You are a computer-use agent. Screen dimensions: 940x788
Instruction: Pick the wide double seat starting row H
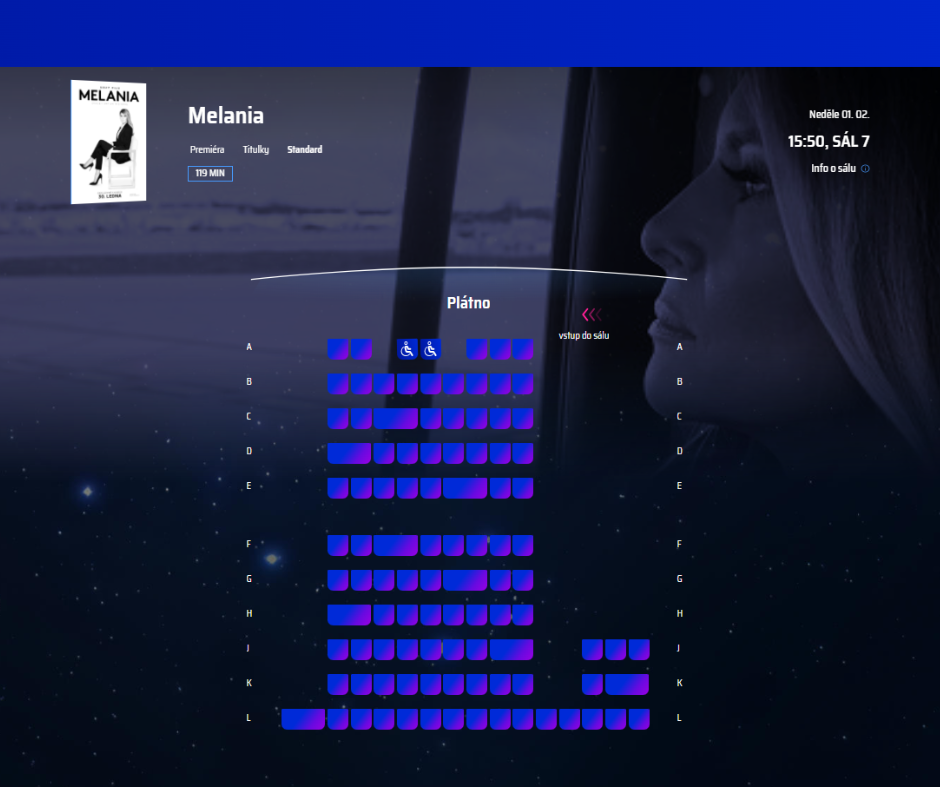[349, 614]
